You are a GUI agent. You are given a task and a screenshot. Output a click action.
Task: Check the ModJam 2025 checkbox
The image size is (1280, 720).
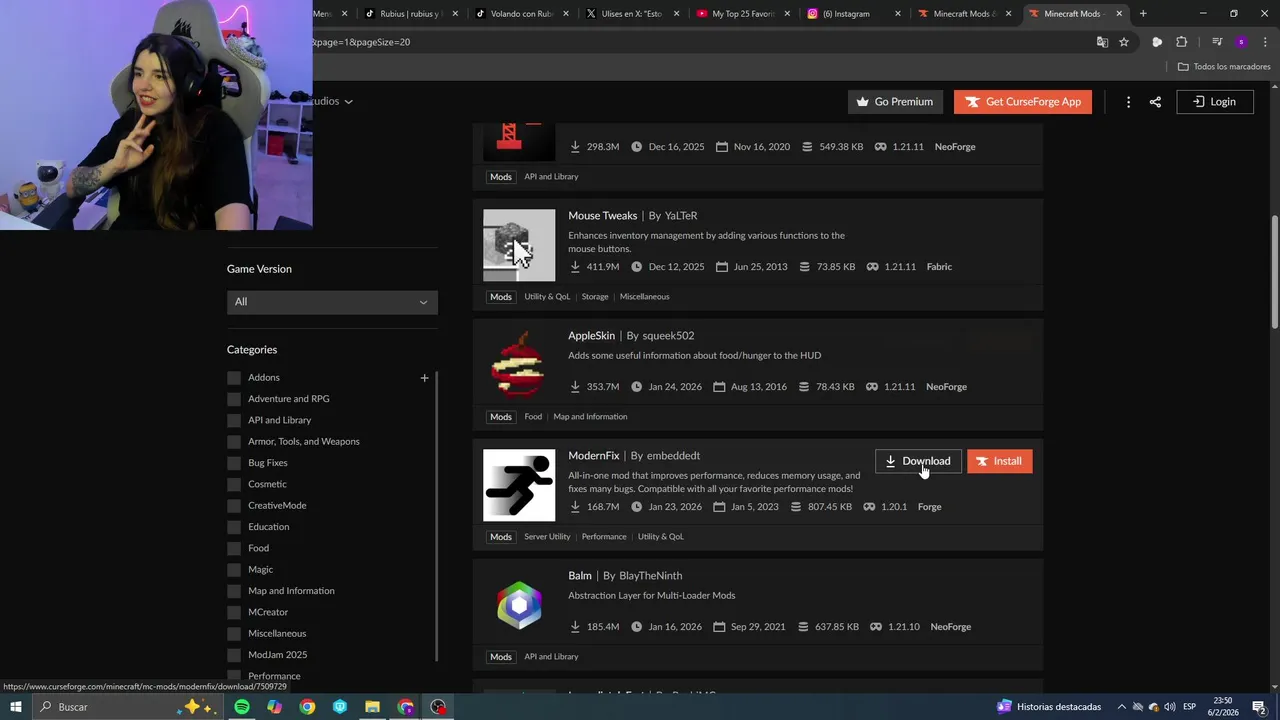pyautogui.click(x=234, y=655)
